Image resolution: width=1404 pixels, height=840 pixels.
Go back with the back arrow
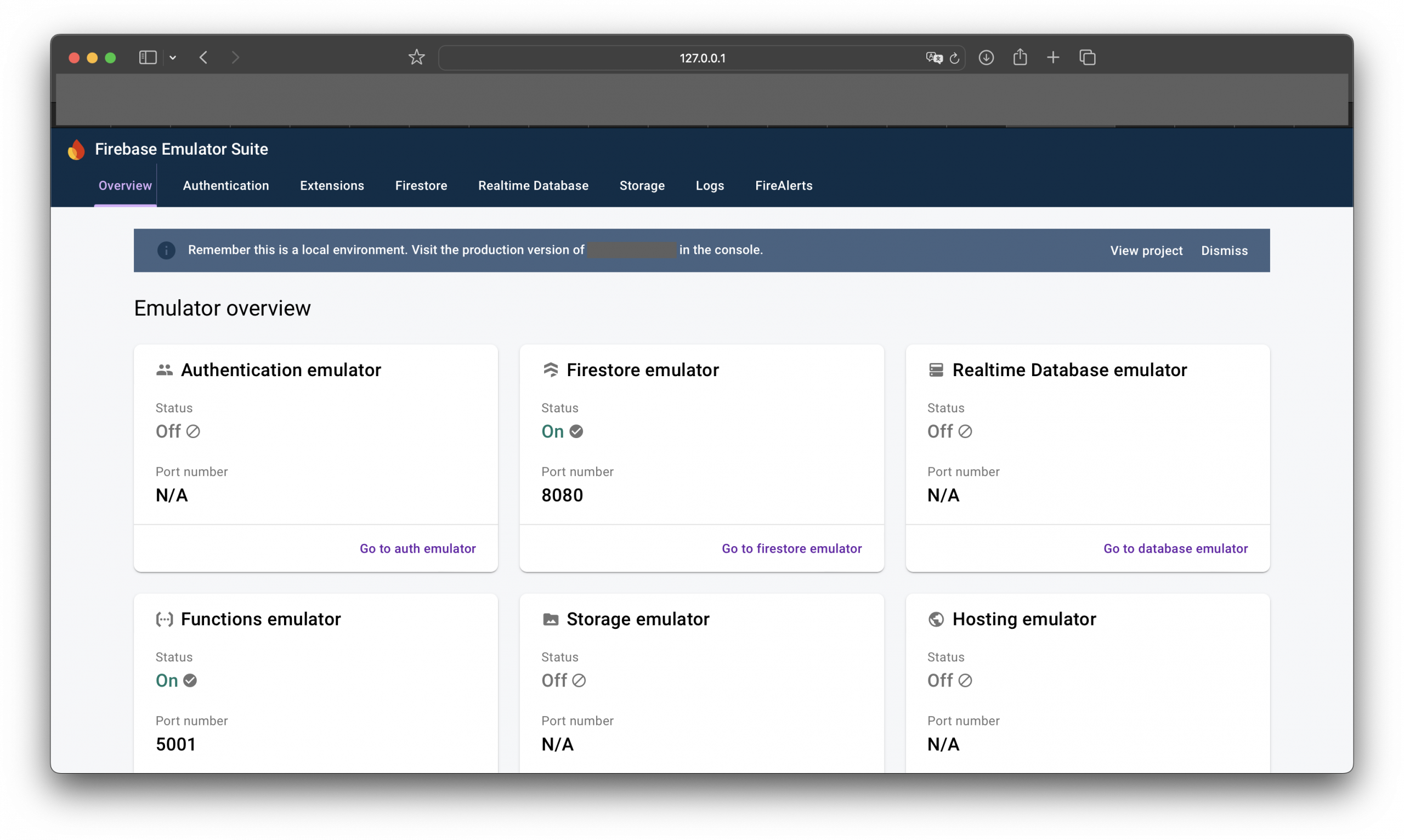pos(204,58)
